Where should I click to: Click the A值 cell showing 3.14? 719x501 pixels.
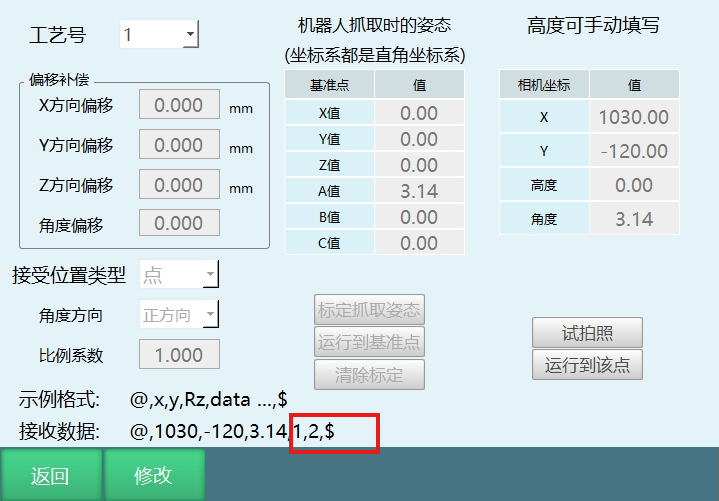coord(419,191)
